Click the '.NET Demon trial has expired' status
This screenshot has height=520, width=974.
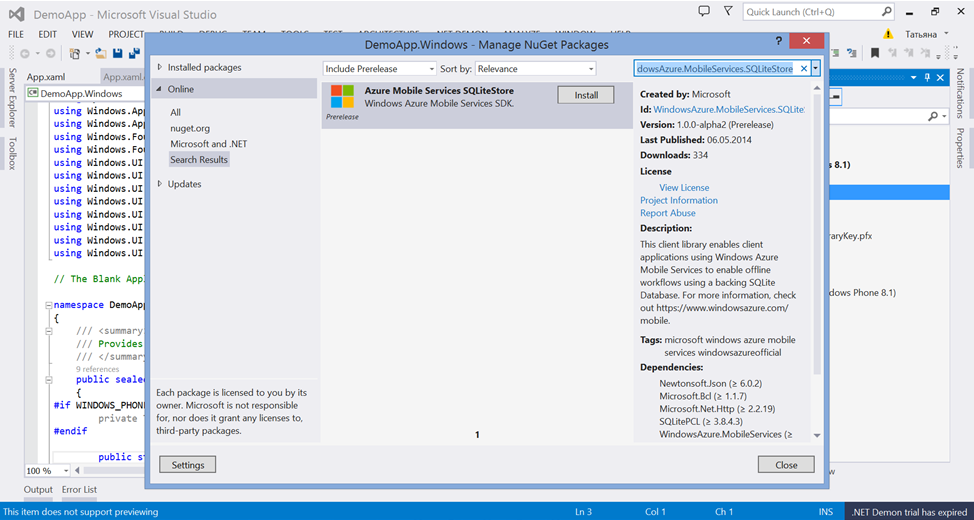click(909, 512)
